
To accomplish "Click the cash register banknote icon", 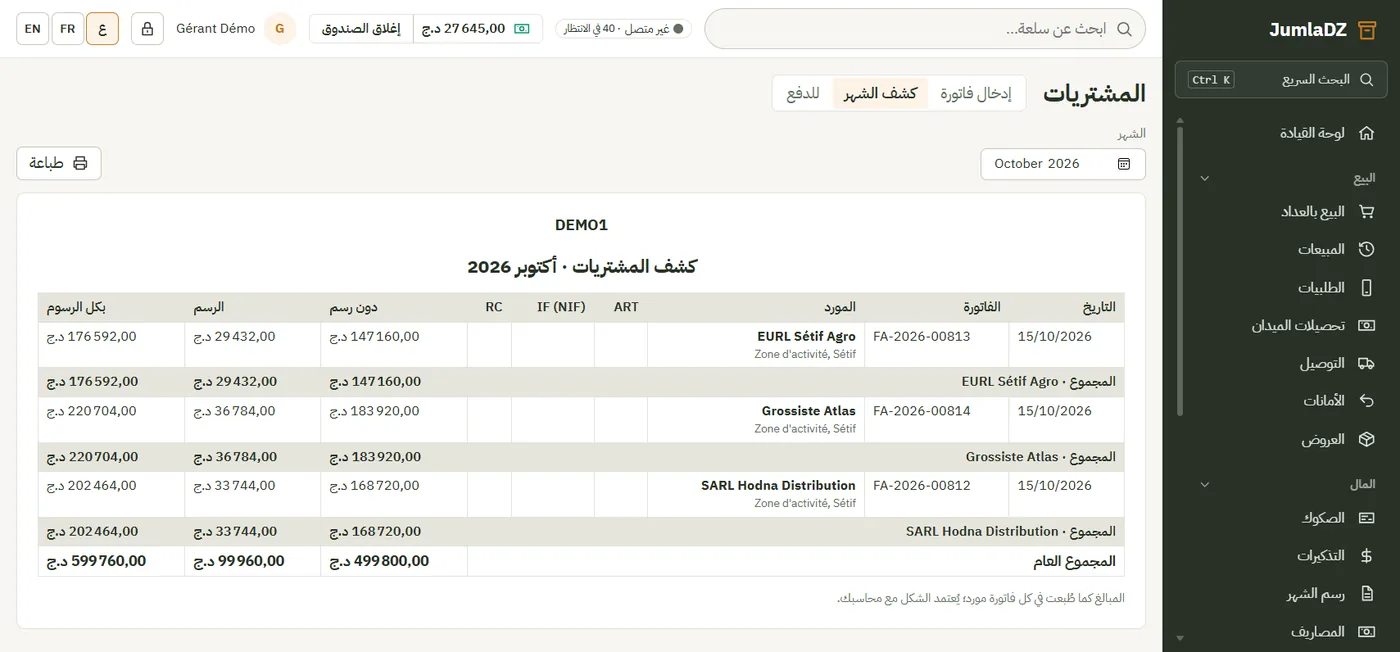I will click(x=522, y=29).
